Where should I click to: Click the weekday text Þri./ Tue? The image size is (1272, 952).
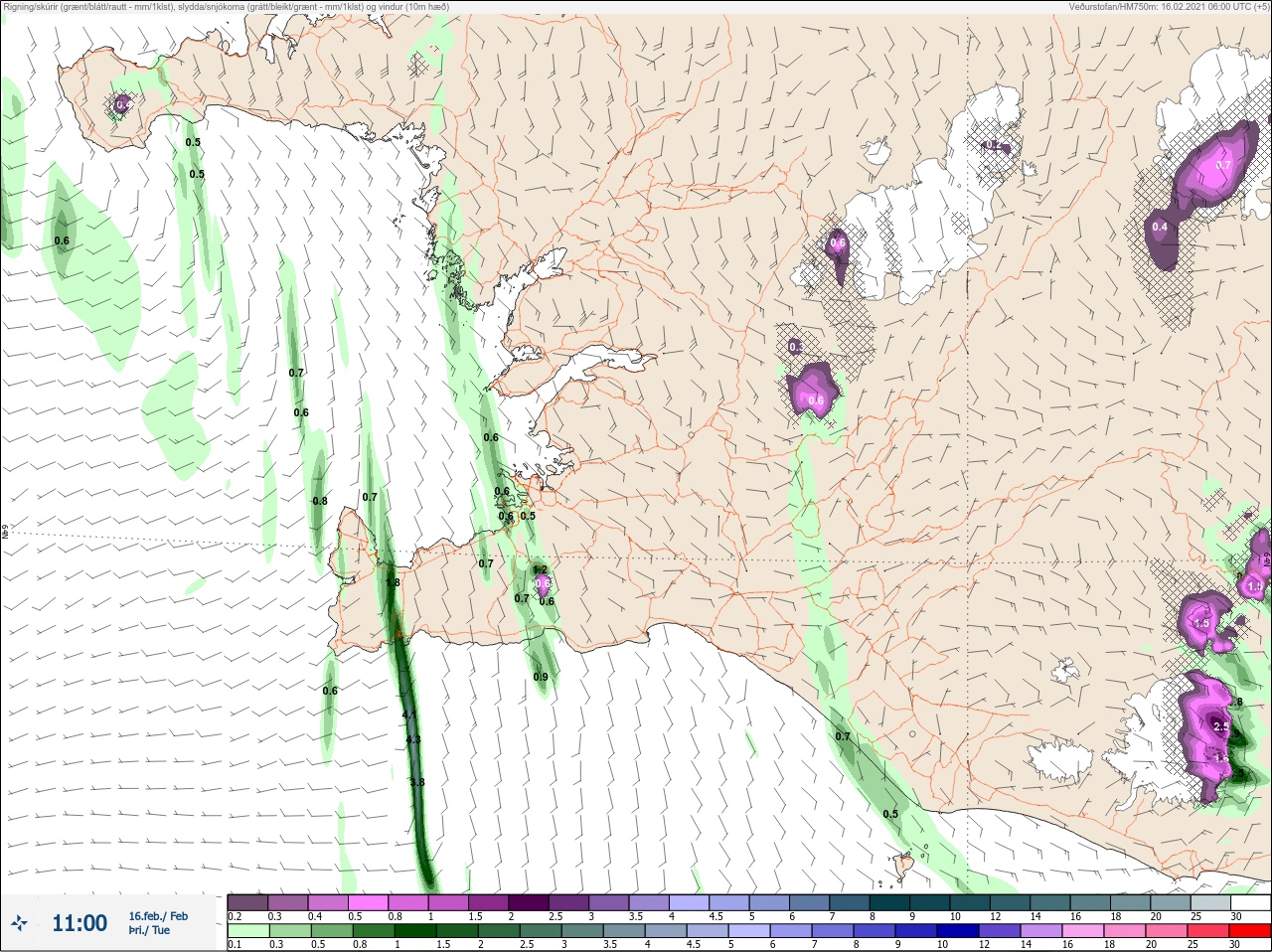pyautogui.click(x=149, y=930)
